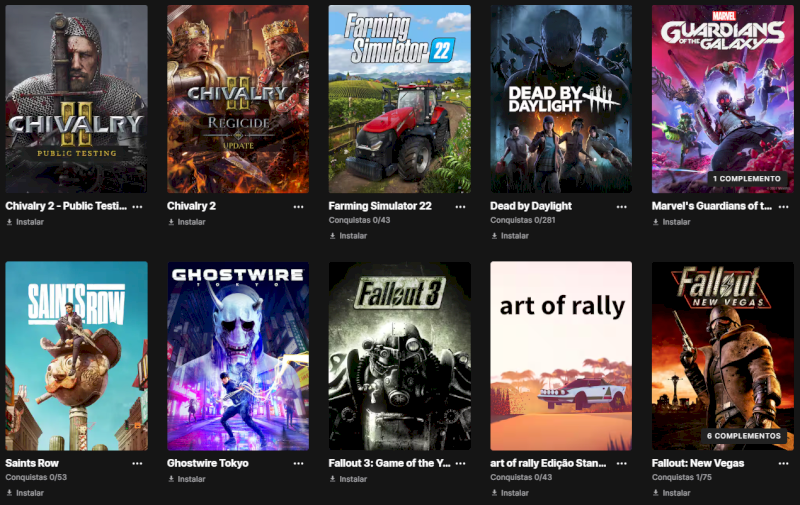Open three-dot menu for art of rally
Screen dimensions: 800x505
(x=621, y=464)
